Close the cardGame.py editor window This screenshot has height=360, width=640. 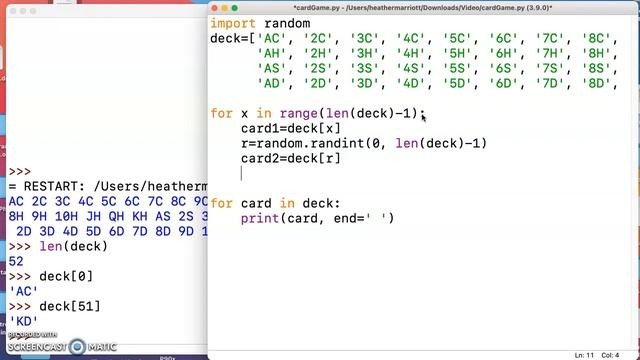tap(215, 8)
